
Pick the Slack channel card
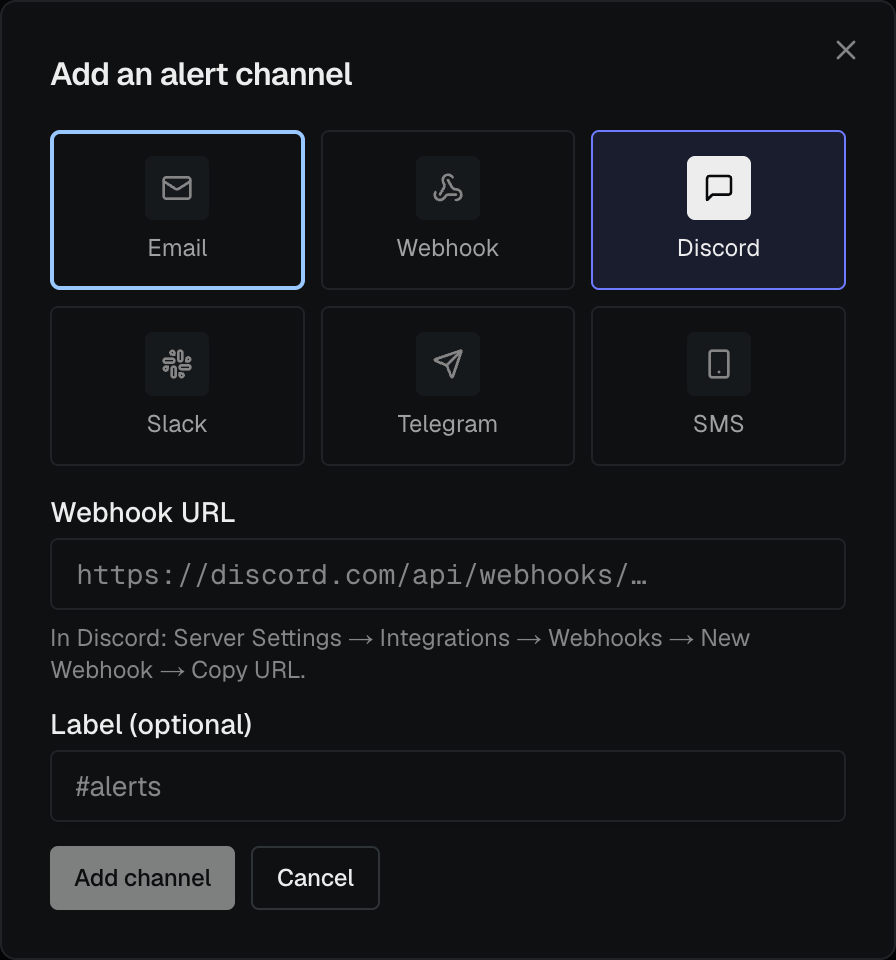click(177, 386)
